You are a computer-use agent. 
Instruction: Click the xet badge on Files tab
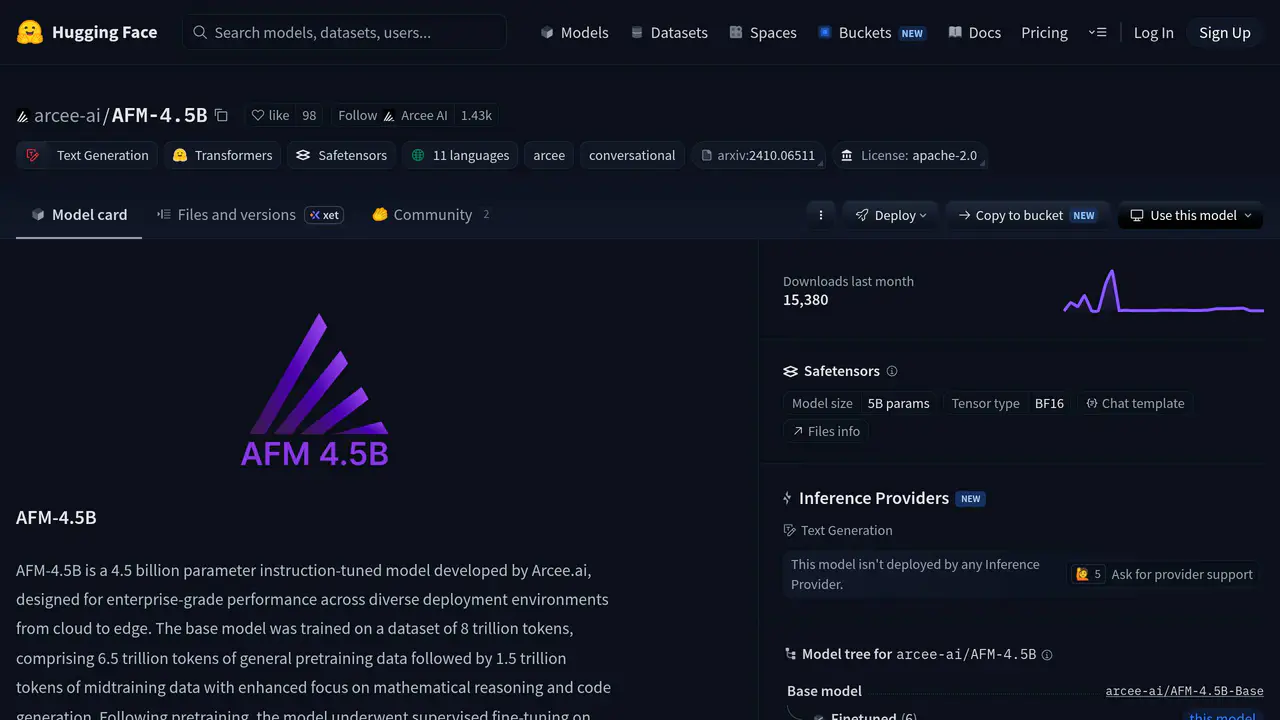point(324,215)
